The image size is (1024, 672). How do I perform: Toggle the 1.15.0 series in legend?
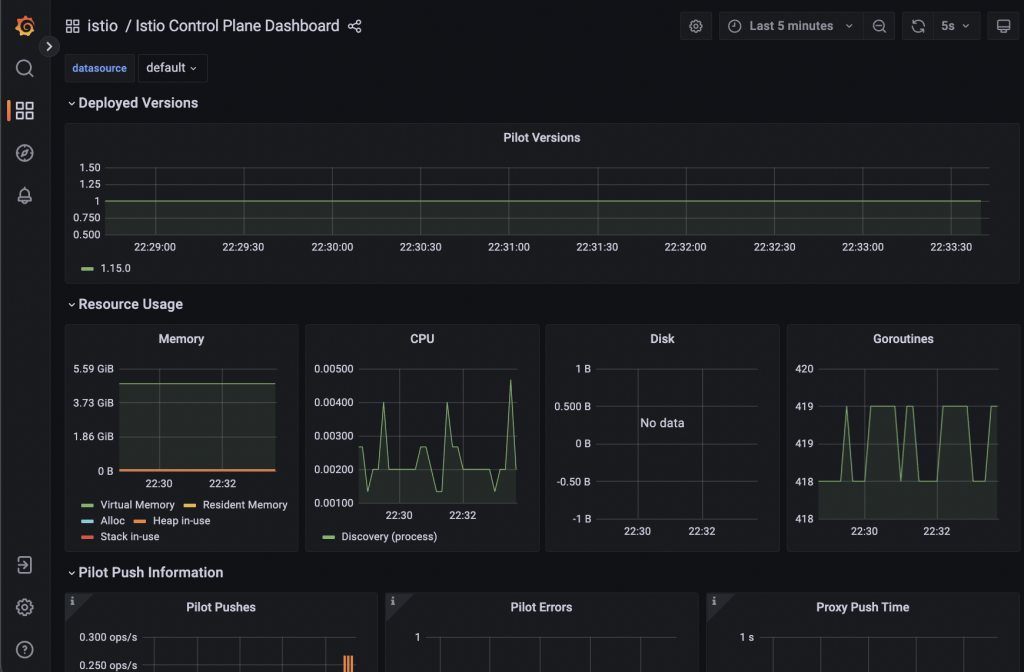tap(116, 268)
